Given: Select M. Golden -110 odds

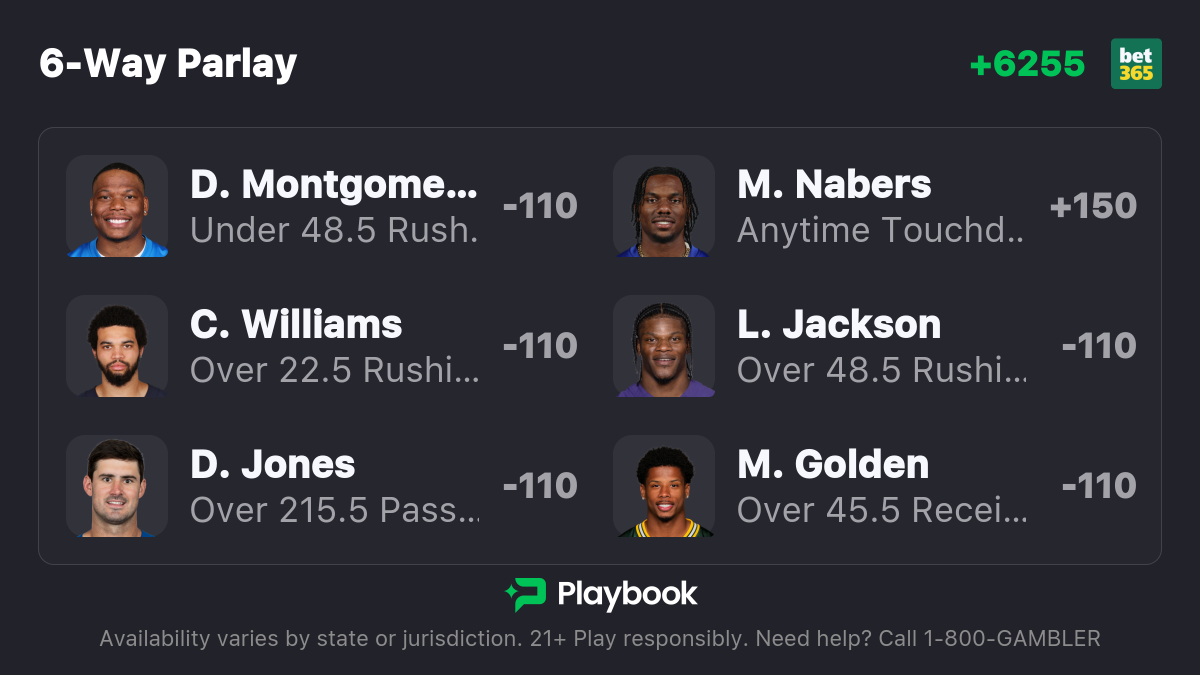Looking at the screenshot, I should pyautogui.click(x=1099, y=486).
